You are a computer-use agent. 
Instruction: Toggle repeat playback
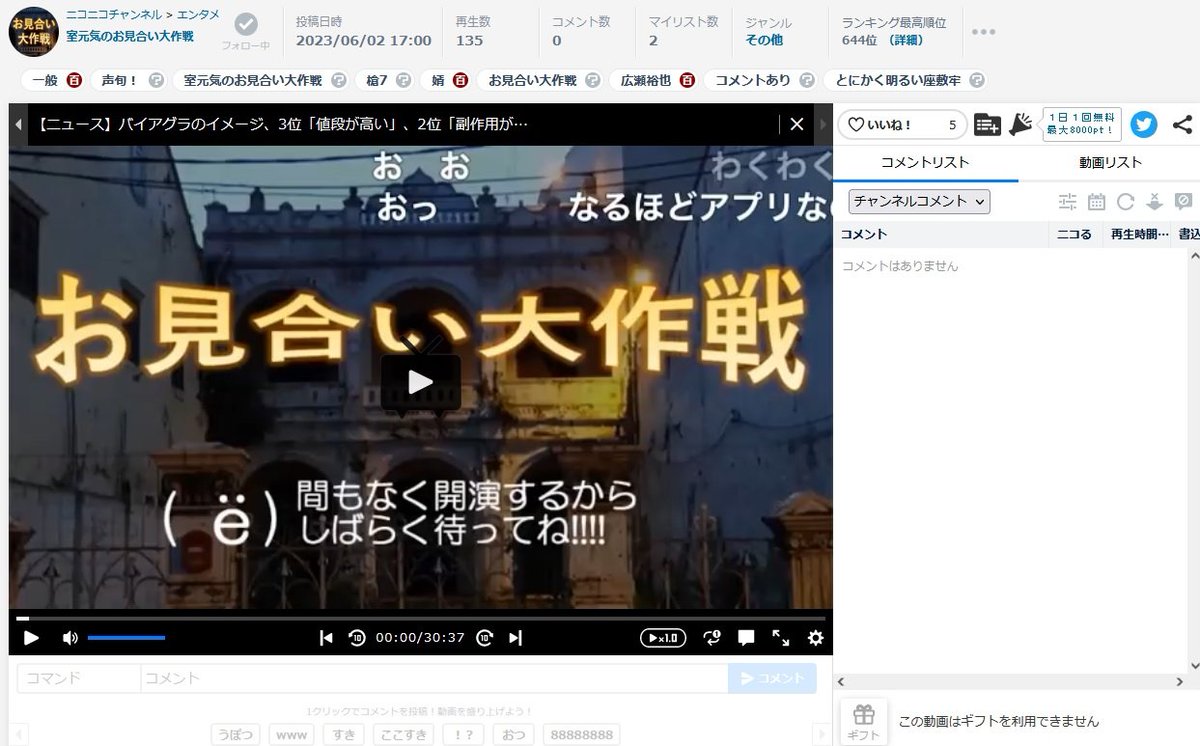pyautogui.click(x=712, y=637)
